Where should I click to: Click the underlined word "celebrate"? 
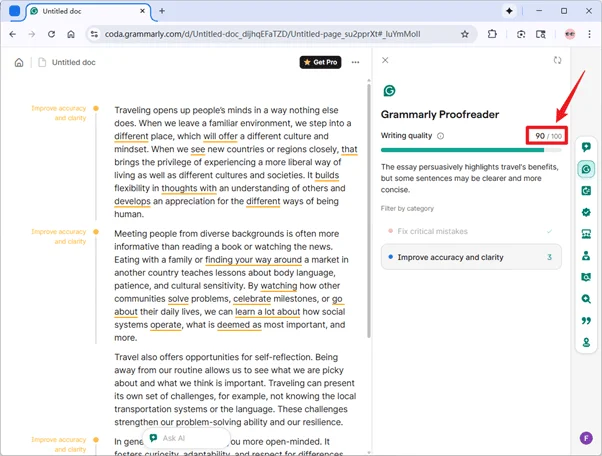[x=252, y=299]
